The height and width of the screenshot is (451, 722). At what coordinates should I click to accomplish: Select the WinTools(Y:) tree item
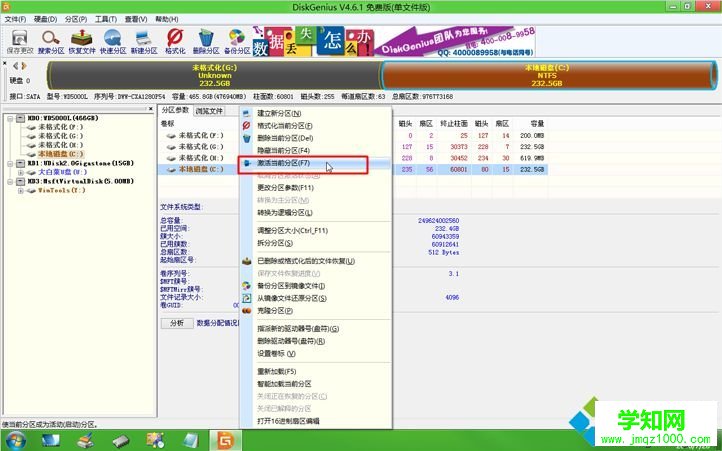click(61, 190)
